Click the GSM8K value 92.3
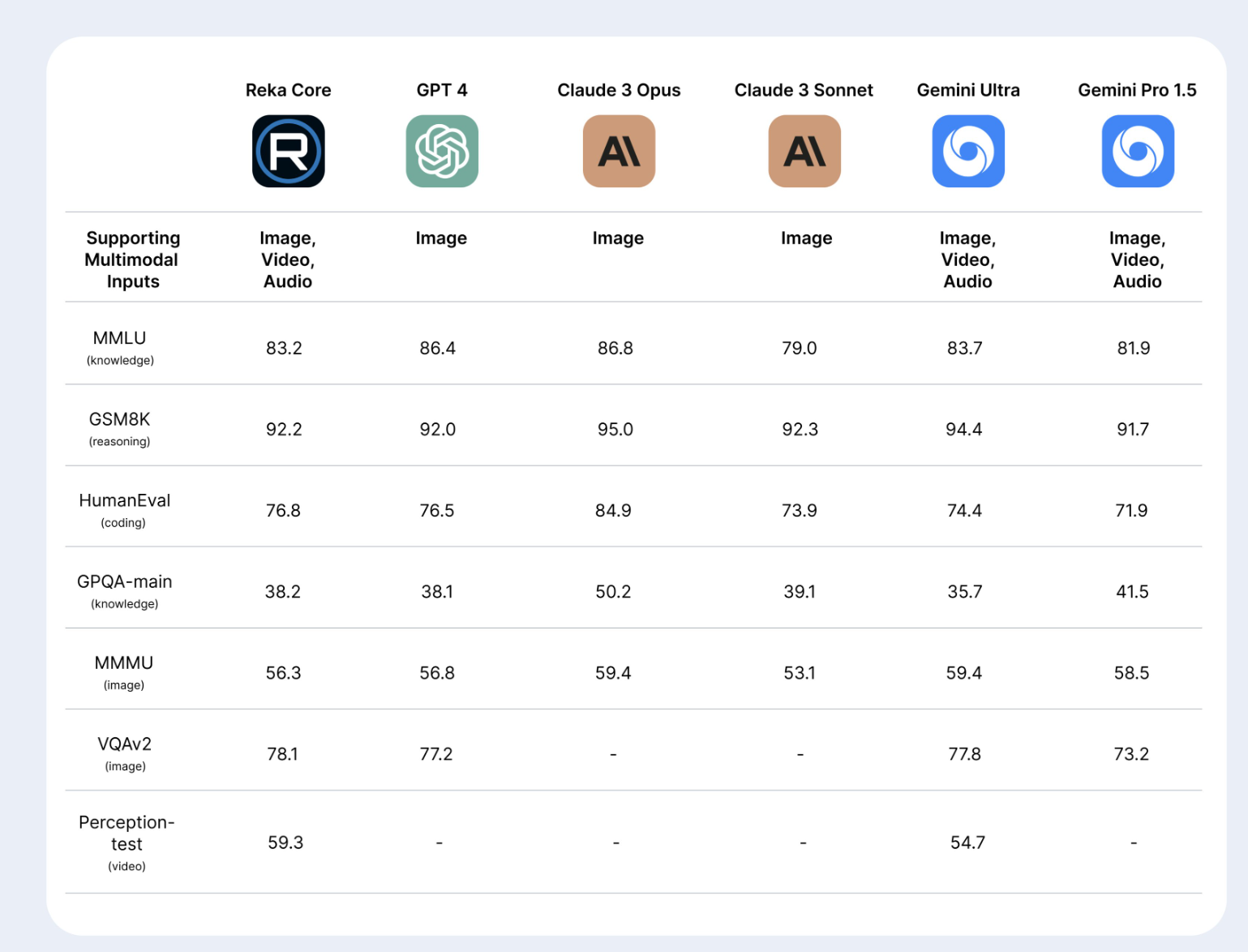Screen dimensions: 1248x952 tap(800, 429)
